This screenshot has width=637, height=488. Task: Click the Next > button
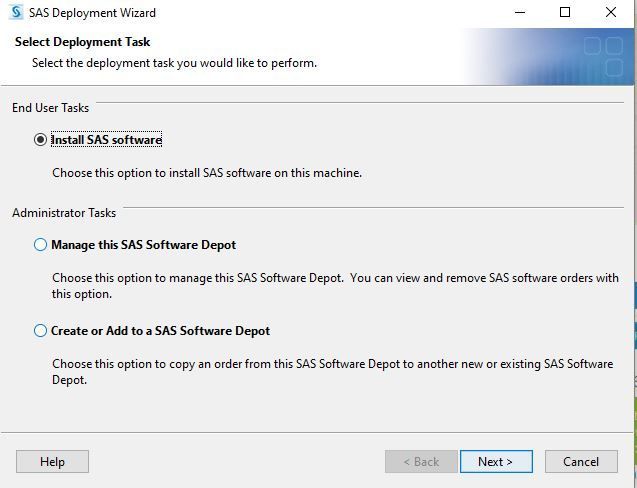click(x=496, y=462)
